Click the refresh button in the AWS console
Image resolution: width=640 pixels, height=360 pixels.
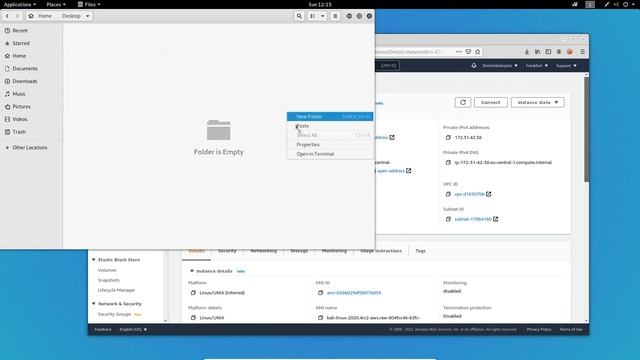coord(463,102)
